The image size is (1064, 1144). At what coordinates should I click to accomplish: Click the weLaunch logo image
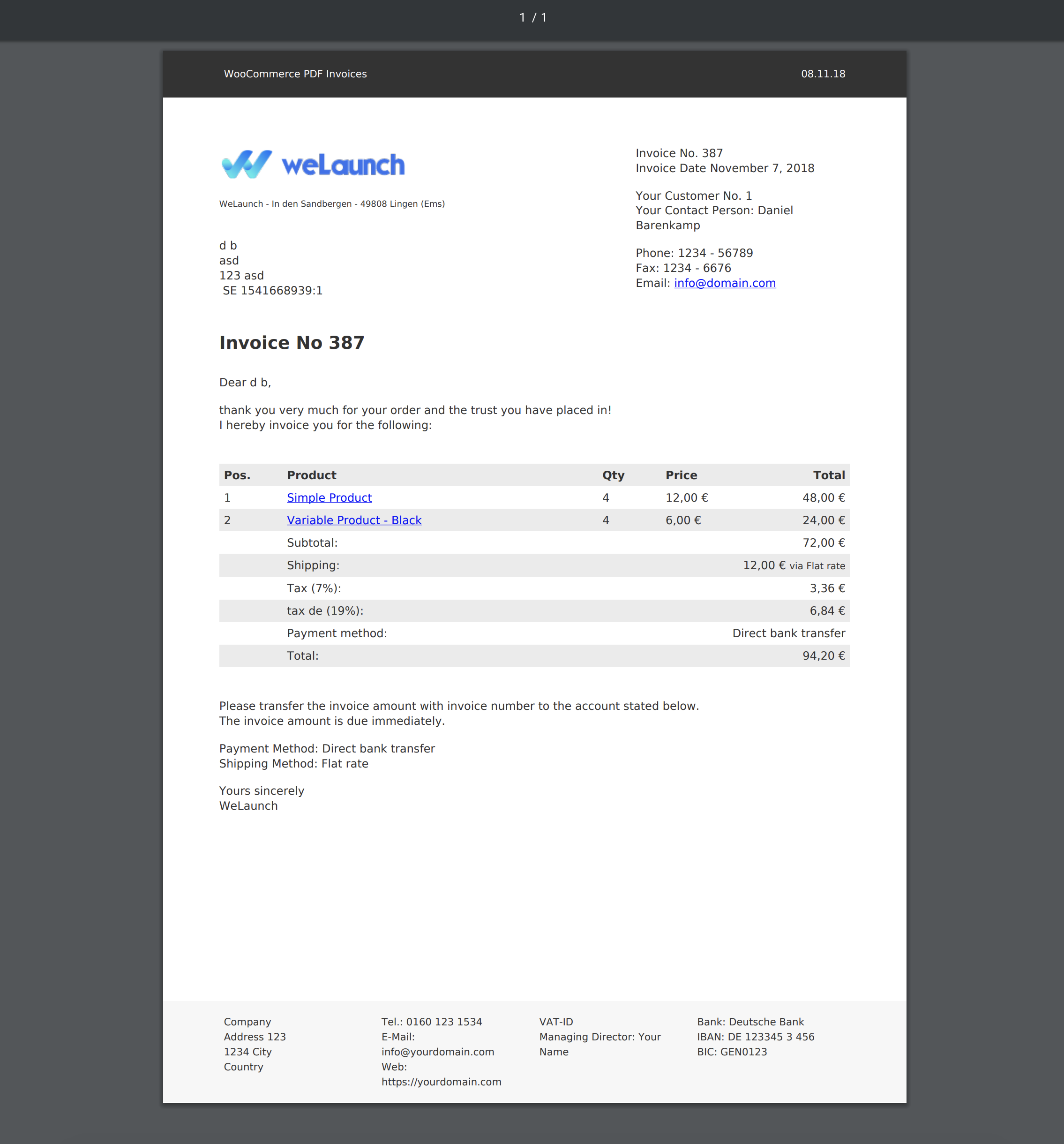pyautogui.click(x=313, y=165)
